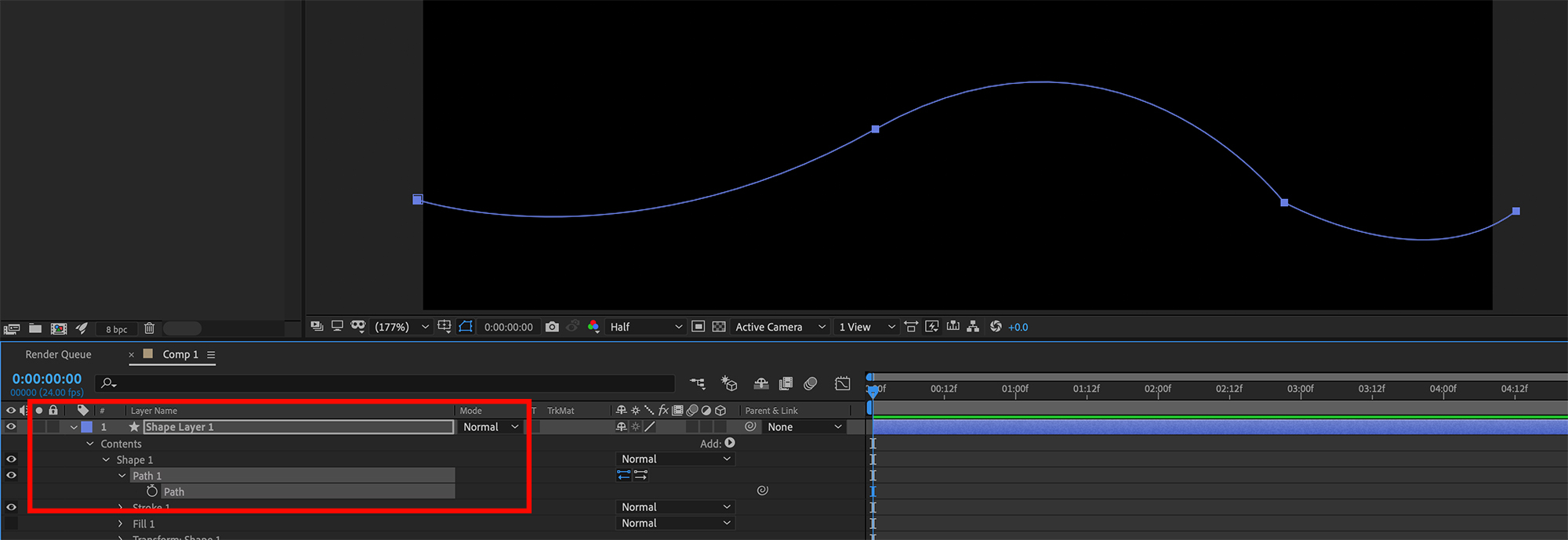Toggle the Path property stopwatch

[x=152, y=491]
